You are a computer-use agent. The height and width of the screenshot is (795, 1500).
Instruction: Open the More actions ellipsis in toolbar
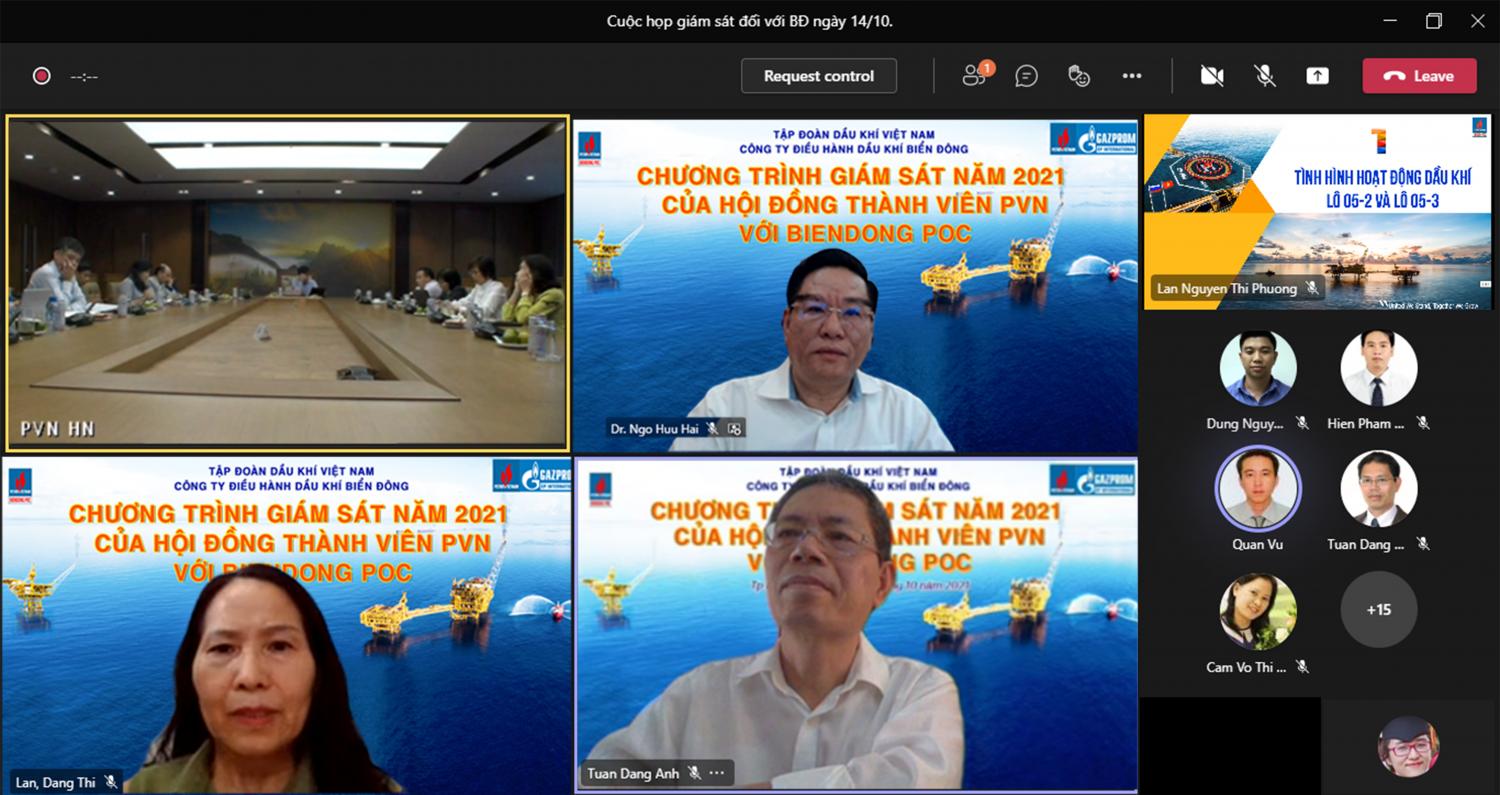[x=1132, y=76]
